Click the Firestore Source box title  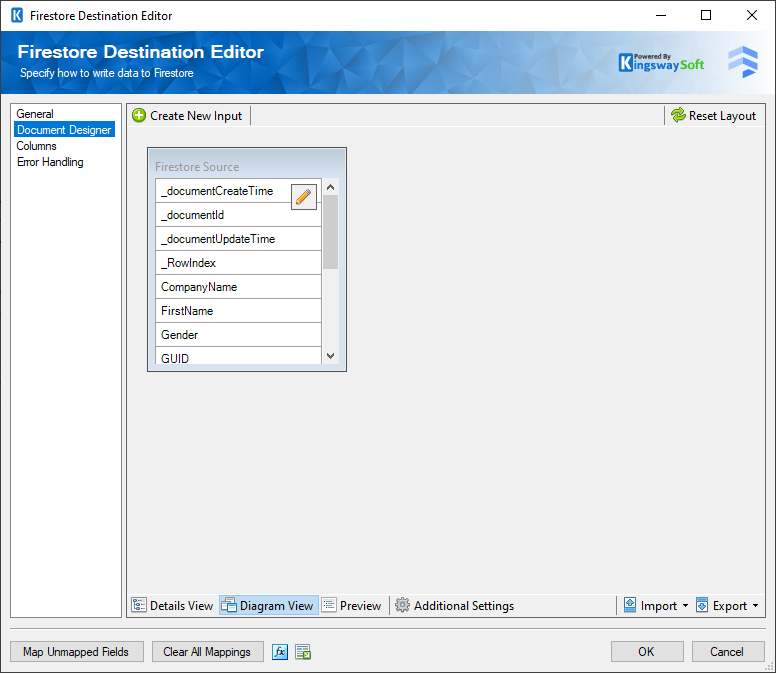pos(197,167)
